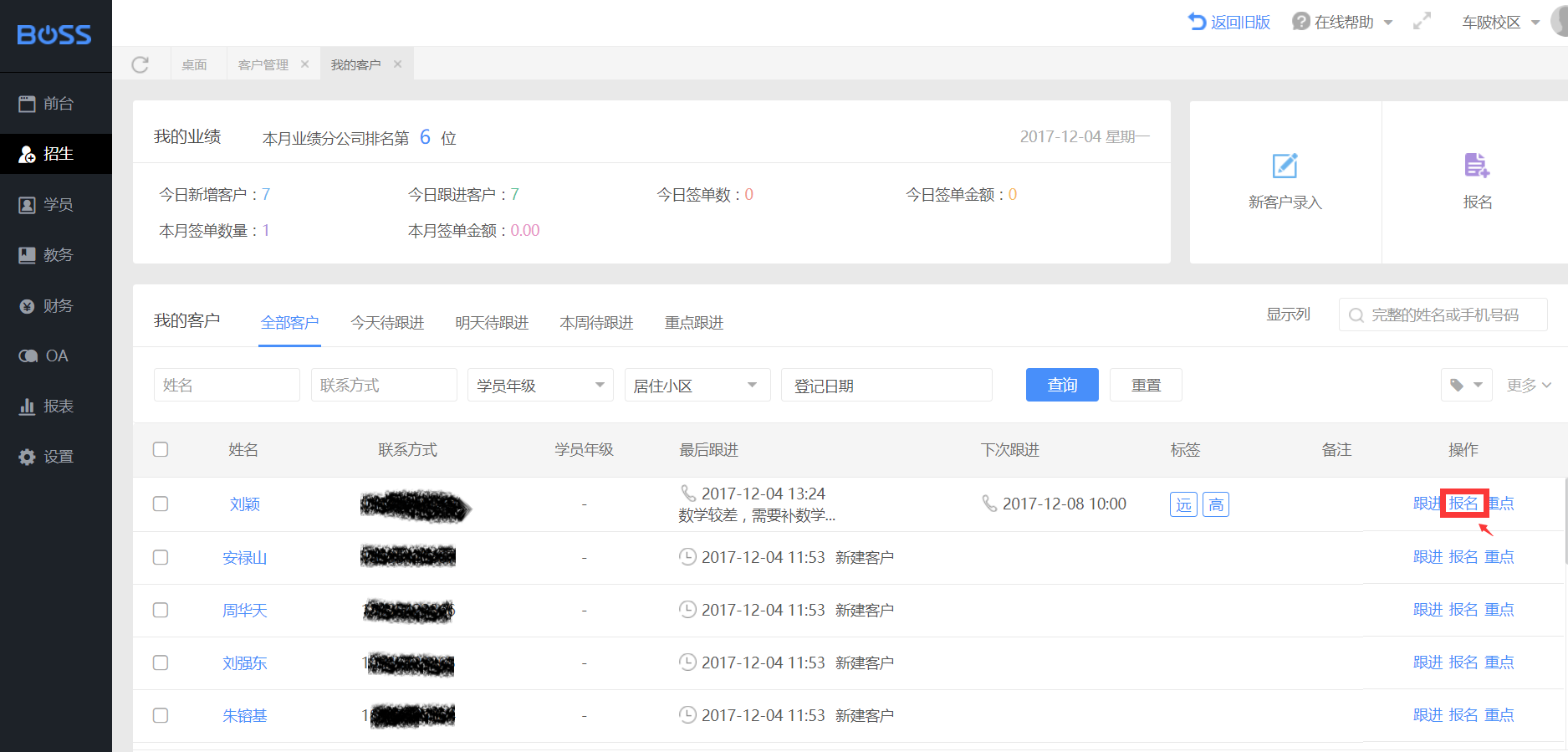Click the 重置 button

1146,385
